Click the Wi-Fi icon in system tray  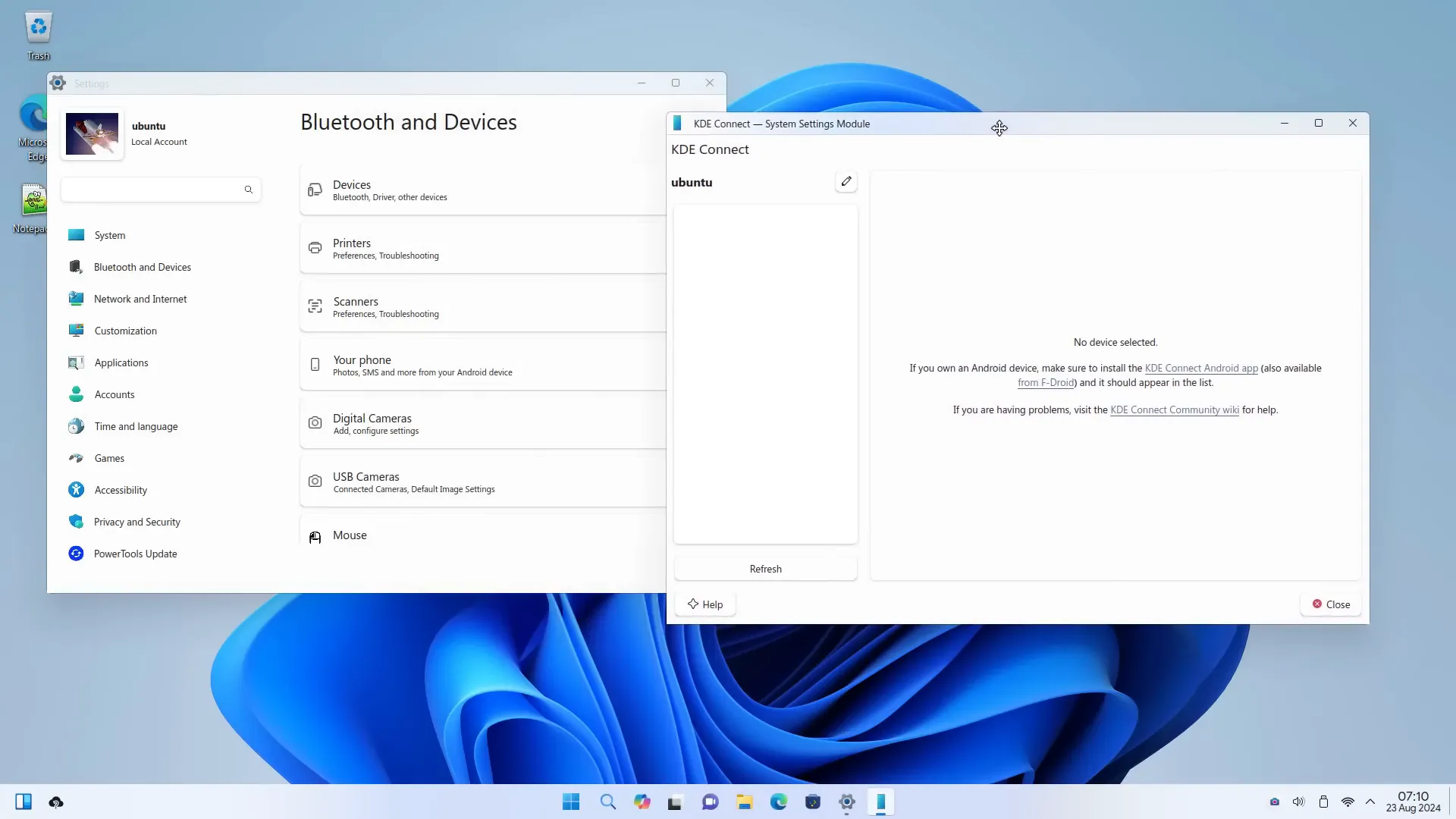[1348, 802]
